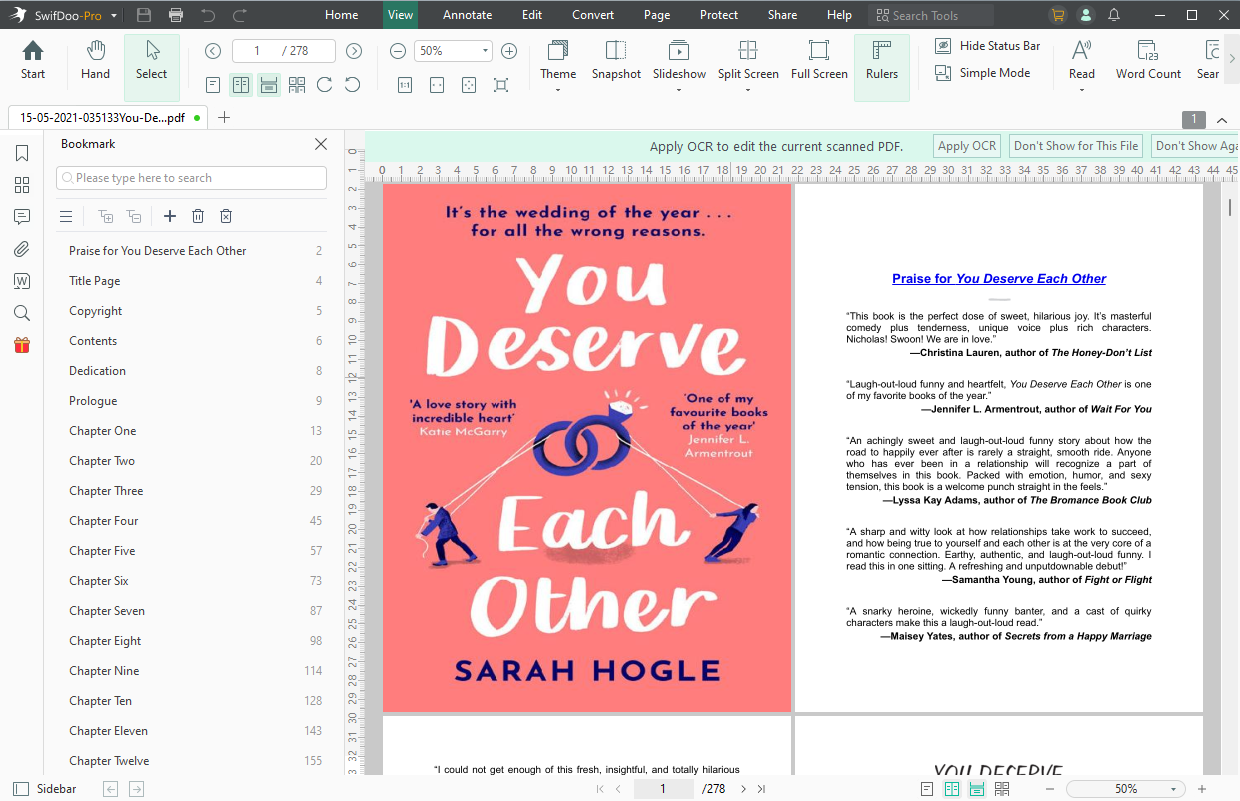The height and width of the screenshot is (801, 1240).
Task: Open the notifications bell
Action: point(1114,15)
